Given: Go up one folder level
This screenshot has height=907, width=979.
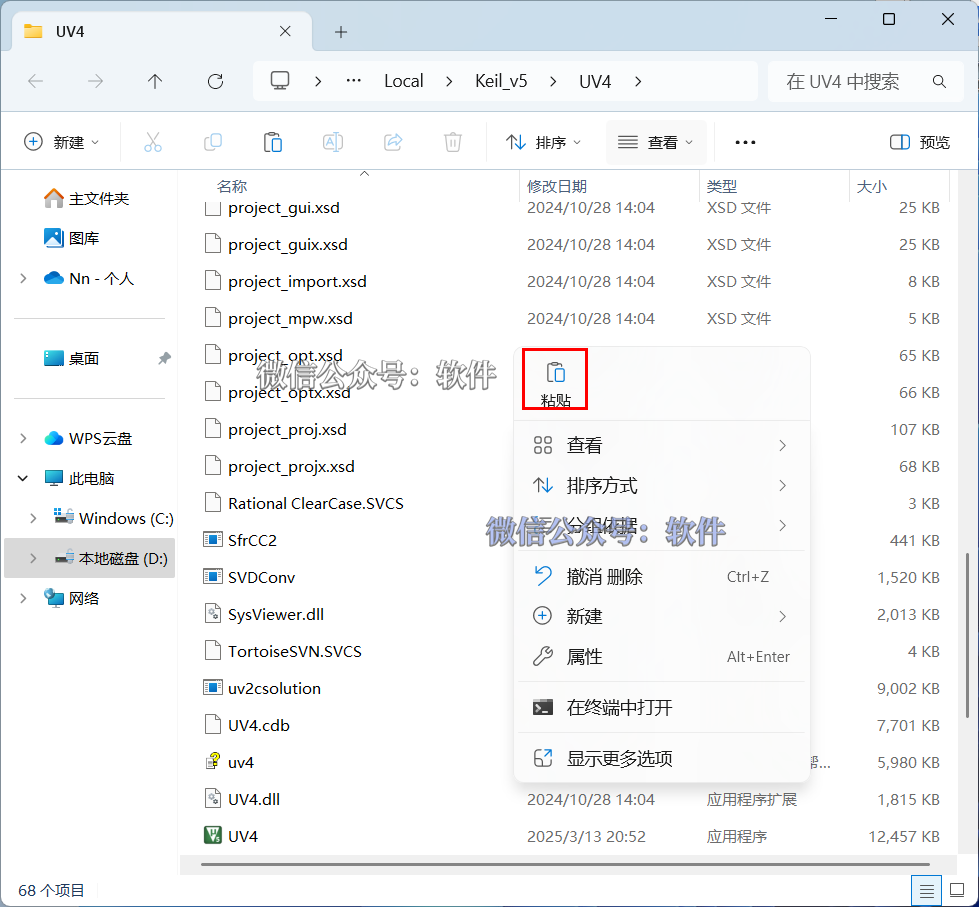Looking at the screenshot, I should point(155,81).
